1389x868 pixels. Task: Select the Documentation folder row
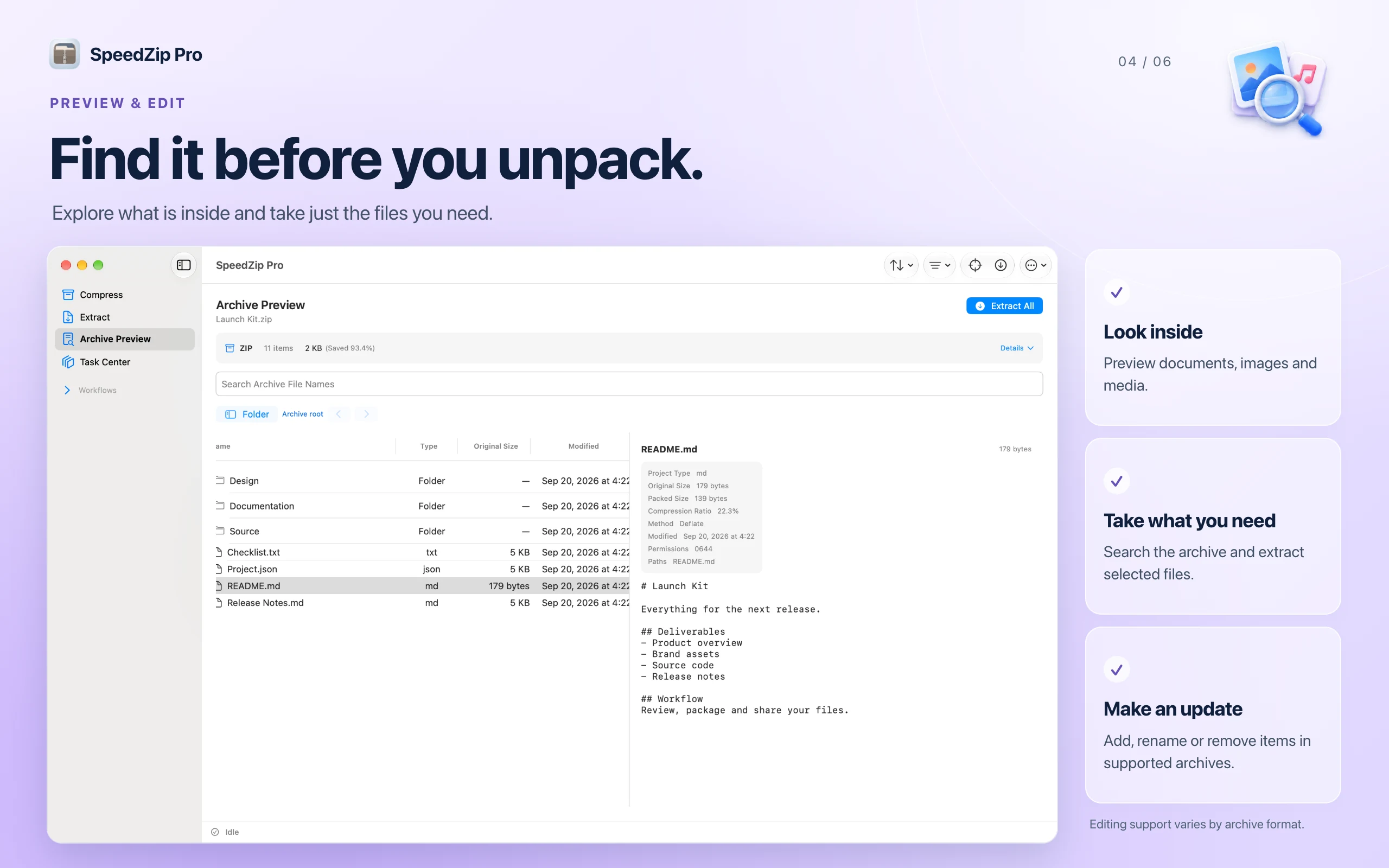point(422,506)
